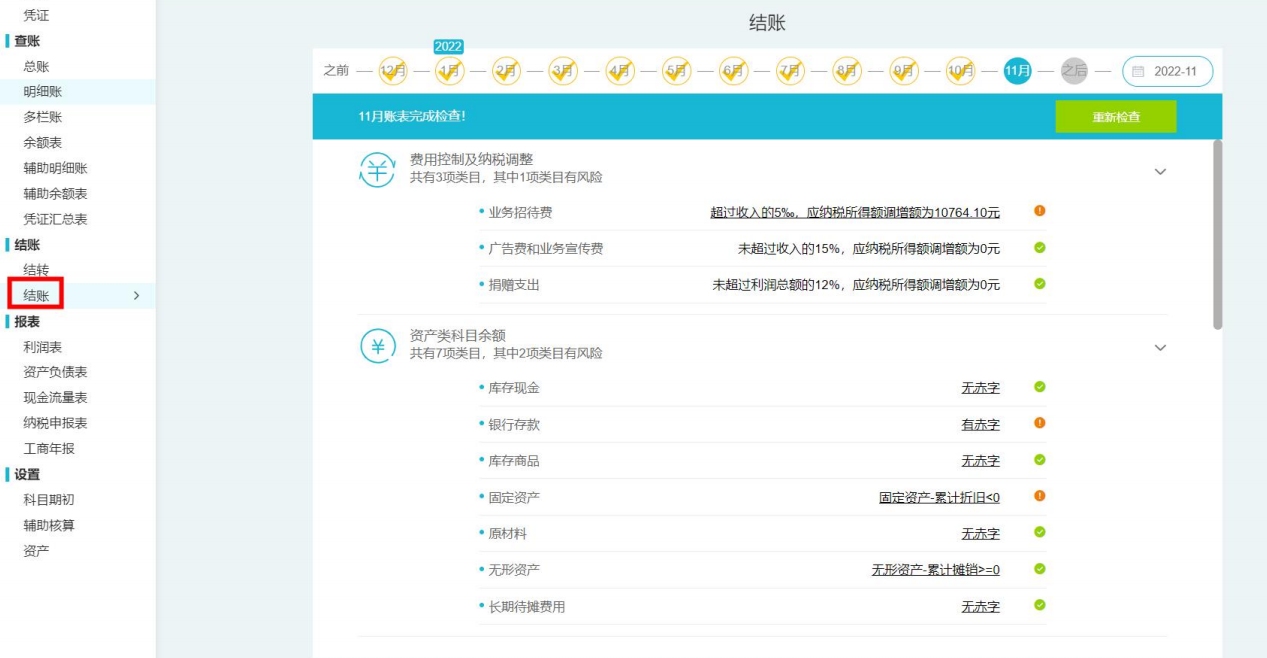The height and width of the screenshot is (658, 1267).
Task: Select the 2月 timeline month
Action: 506,70
